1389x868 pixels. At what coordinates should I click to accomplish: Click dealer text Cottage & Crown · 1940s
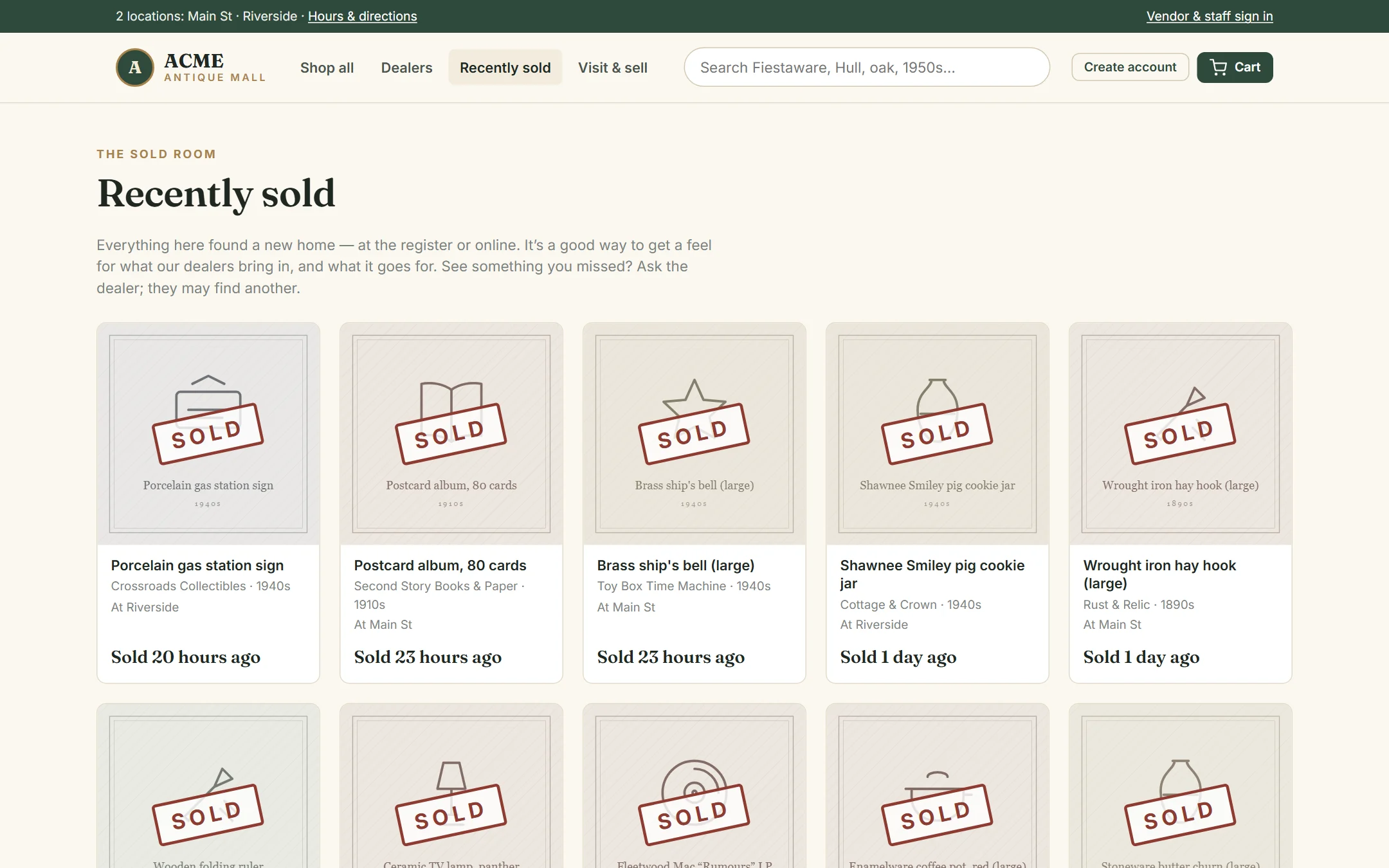coord(911,605)
